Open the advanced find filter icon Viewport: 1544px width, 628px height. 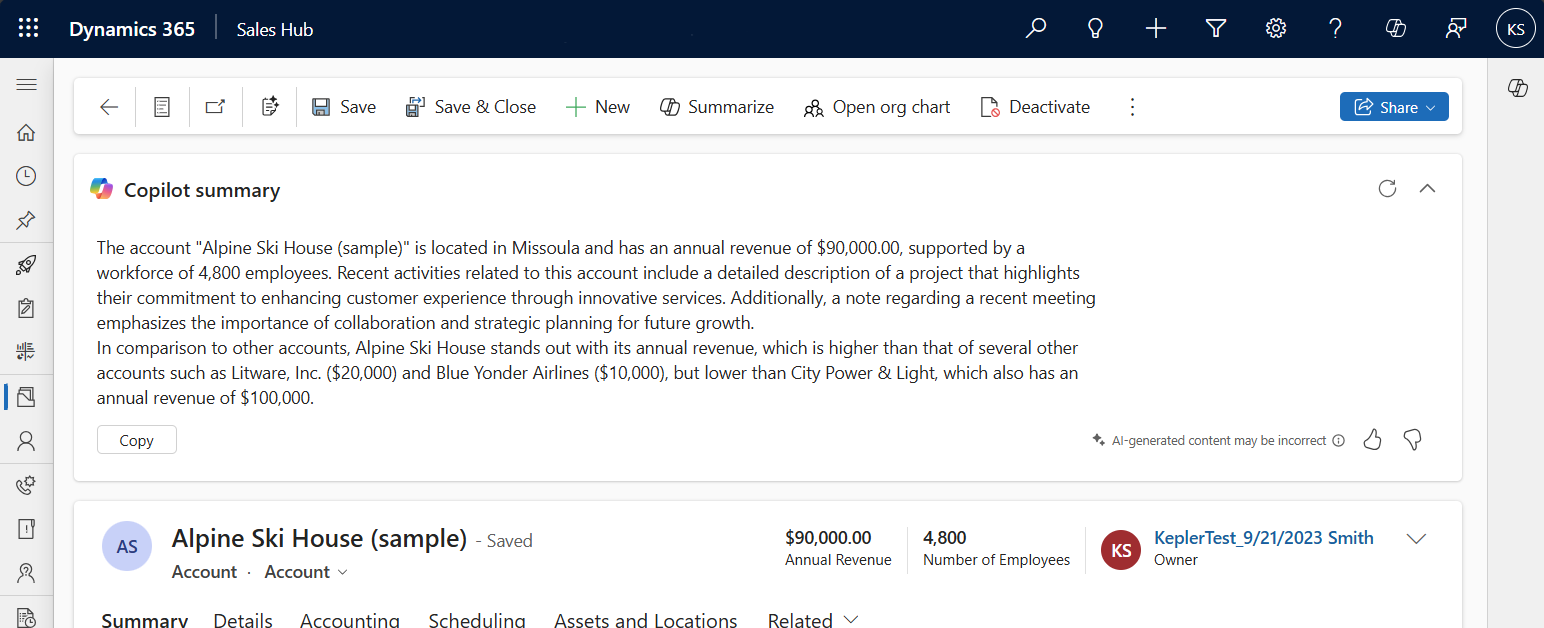pos(1216,29)
